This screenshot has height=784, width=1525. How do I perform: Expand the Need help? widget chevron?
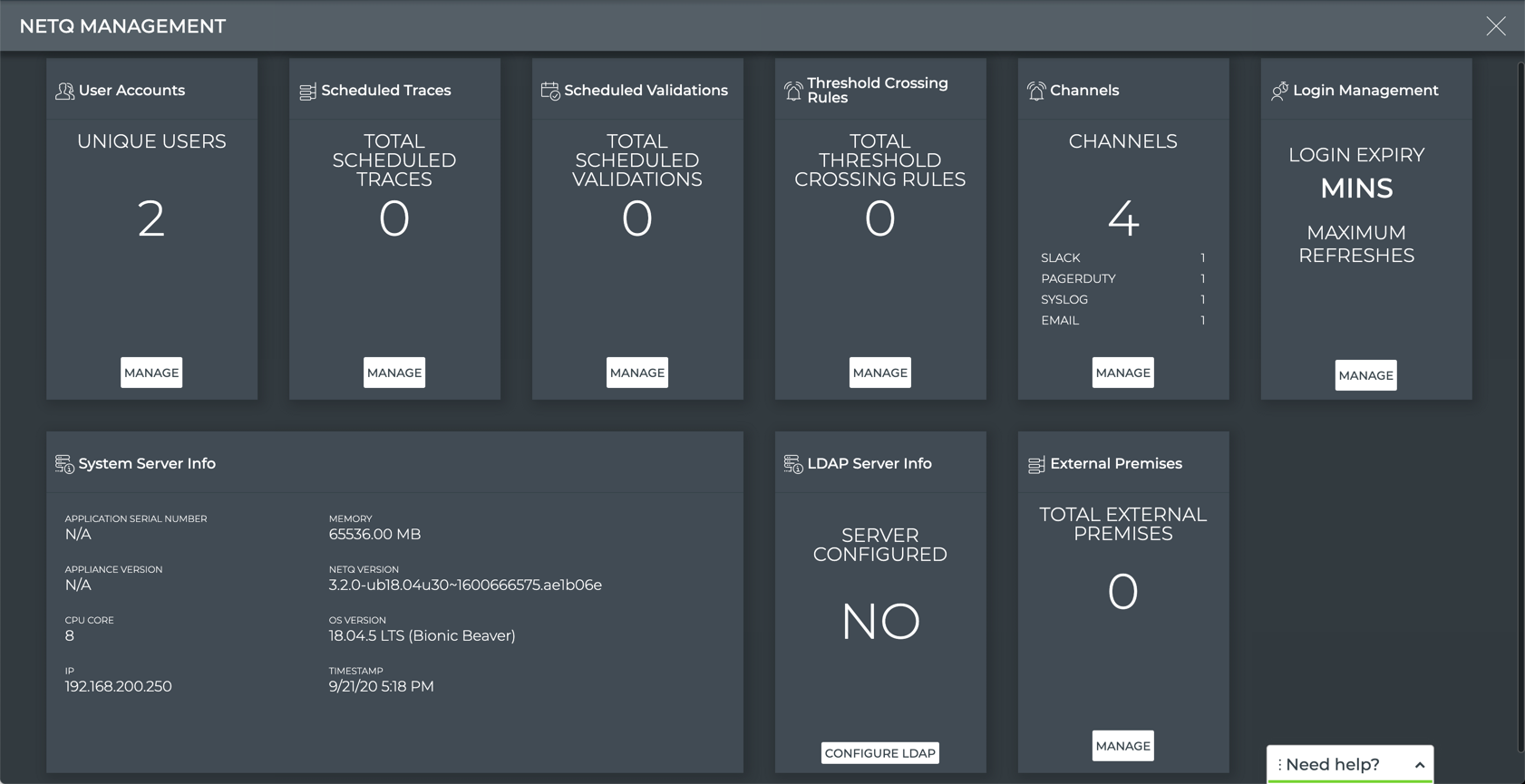point(1420,765)
